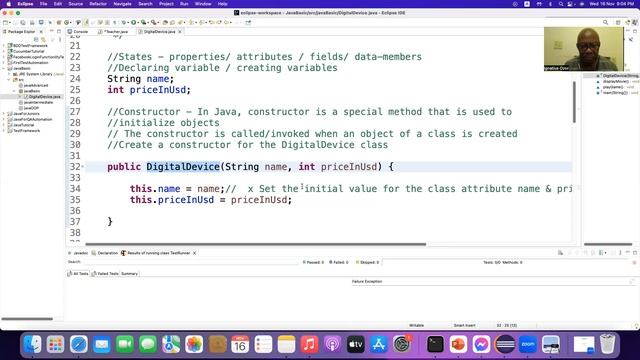Screen dimensions: 640x360
Task: Open Terminal from the dock
Action: (435, 344)
